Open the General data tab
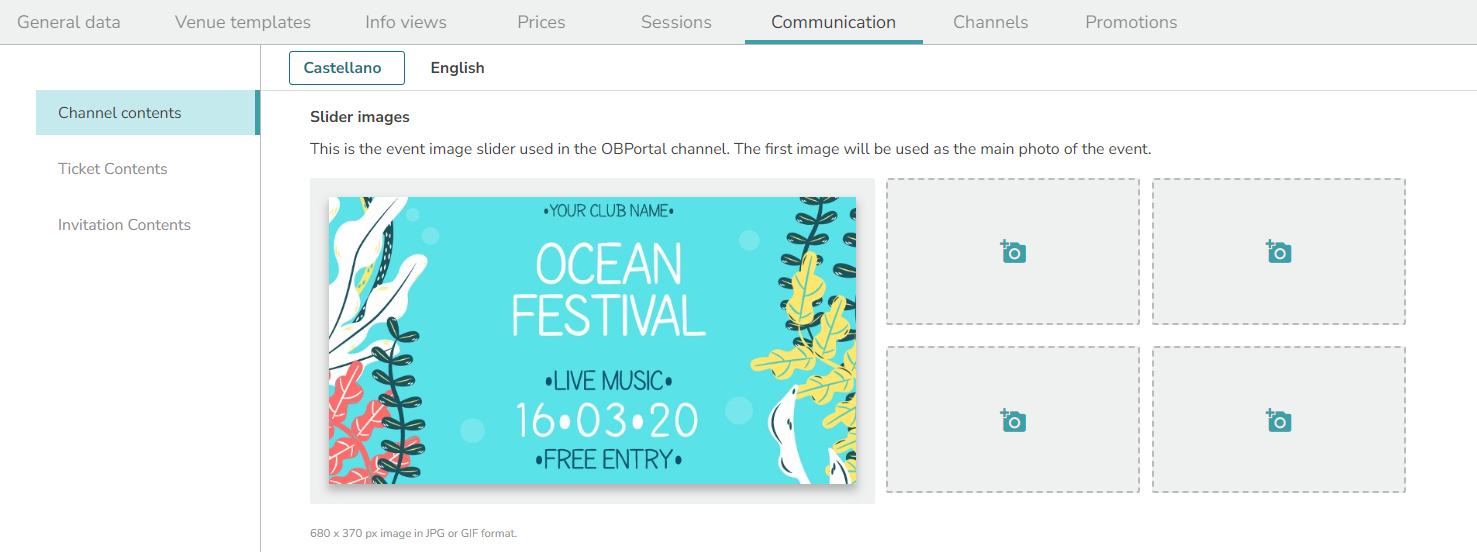Screen dimensions: 1477x552 [x=69, y=22]
